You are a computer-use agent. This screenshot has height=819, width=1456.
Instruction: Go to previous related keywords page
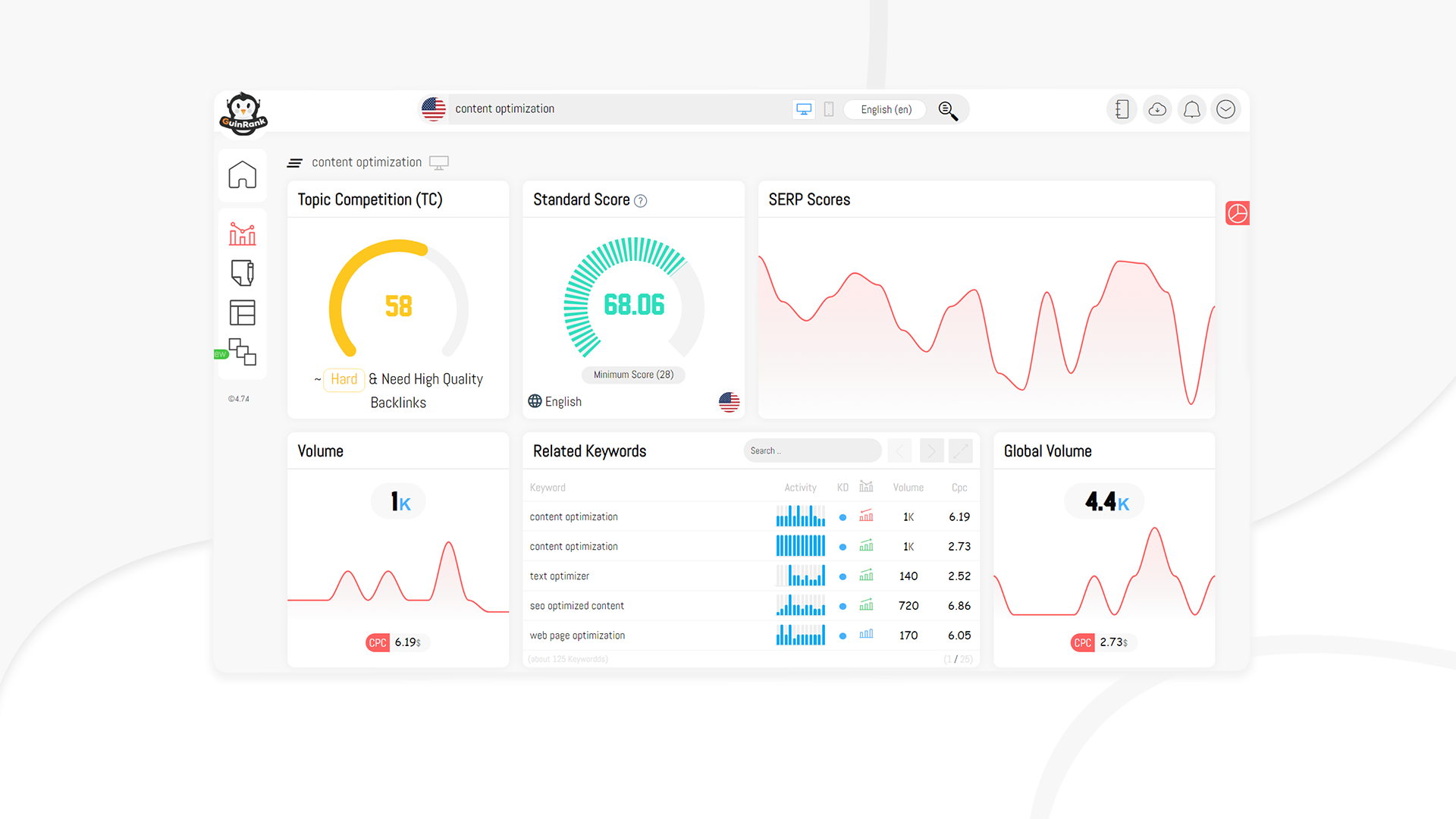click(899, 450)
